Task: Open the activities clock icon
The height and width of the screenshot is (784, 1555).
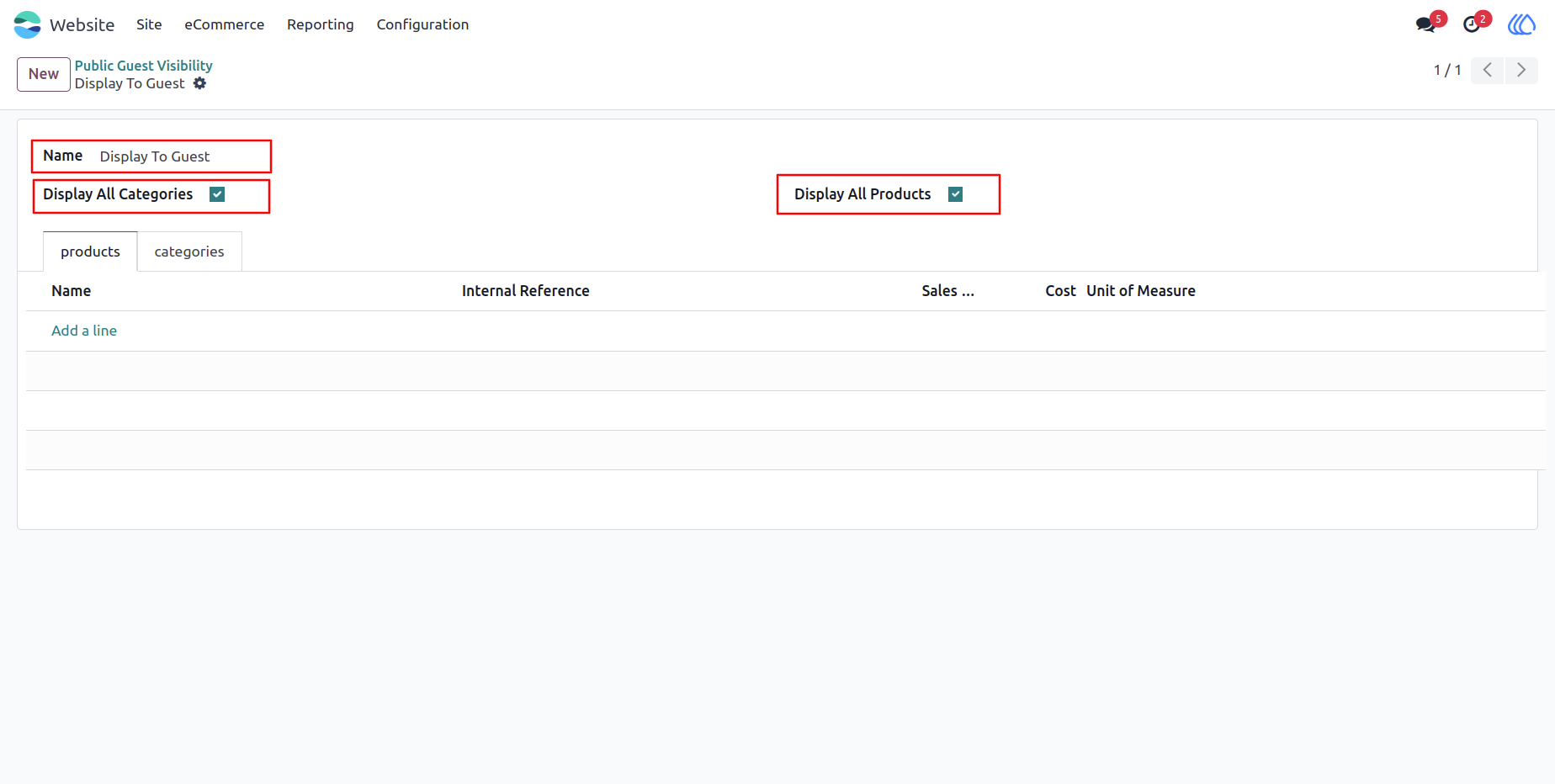Action: (1472, 24)
